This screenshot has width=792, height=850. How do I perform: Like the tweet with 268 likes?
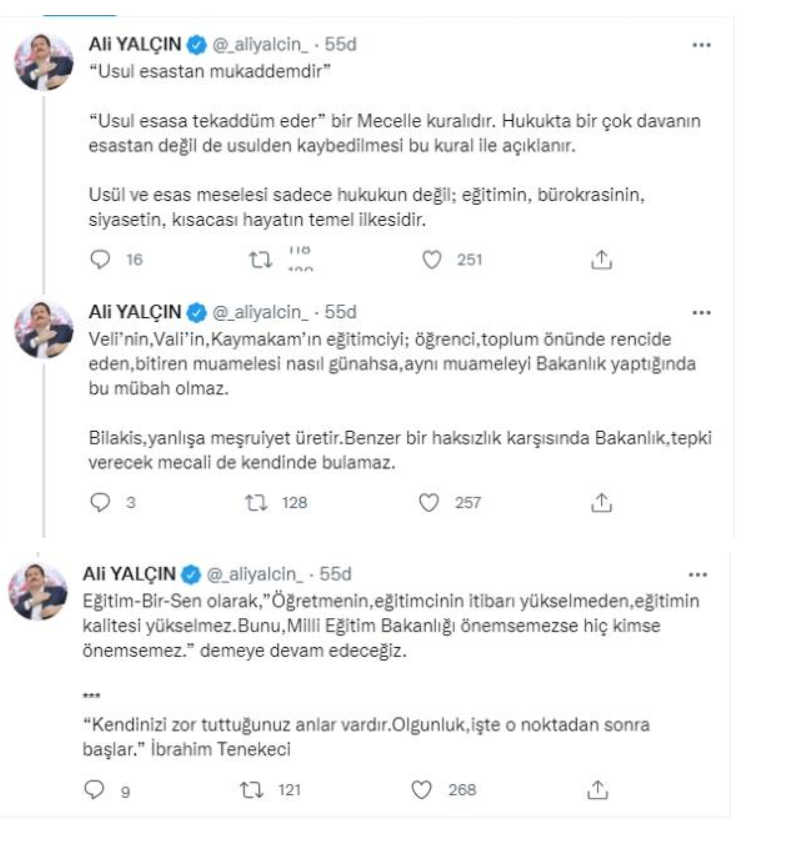422,790
